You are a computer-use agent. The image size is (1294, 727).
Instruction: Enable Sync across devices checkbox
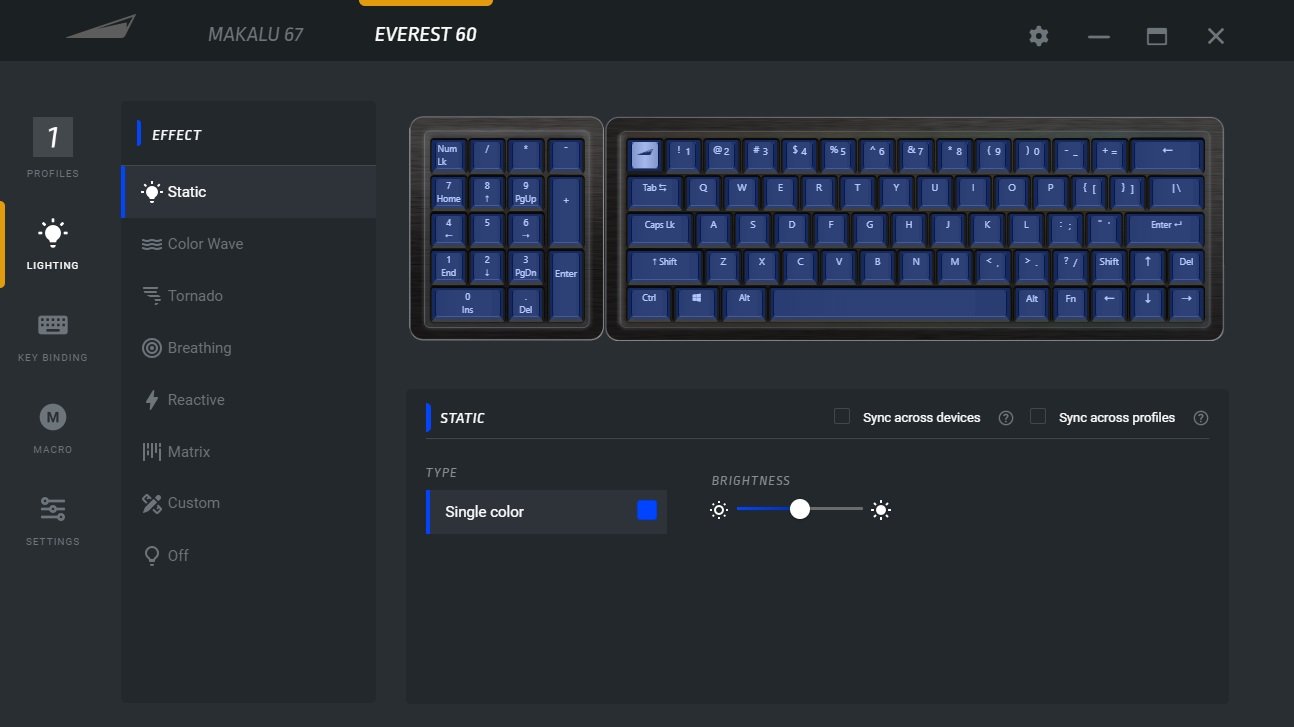point(842,417)
